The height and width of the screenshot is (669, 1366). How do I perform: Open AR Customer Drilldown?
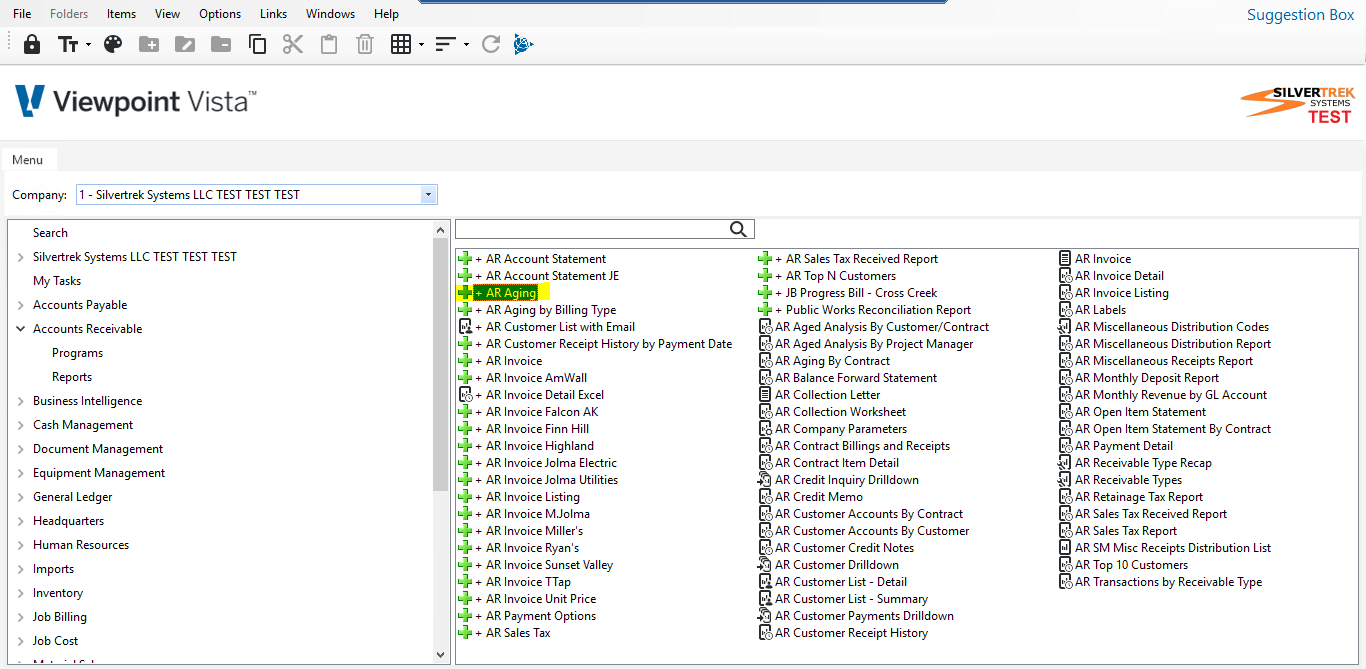click(x=837, y=565)
